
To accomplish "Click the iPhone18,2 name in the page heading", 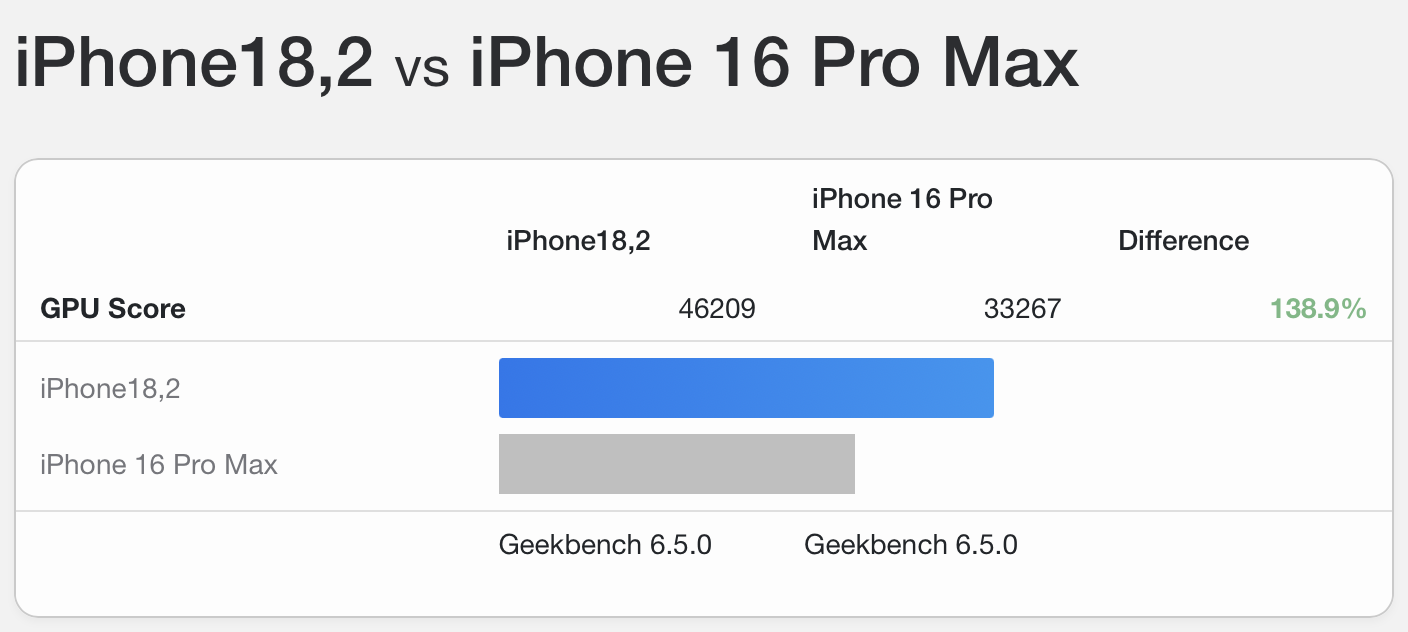I will (x=194, y=62).
